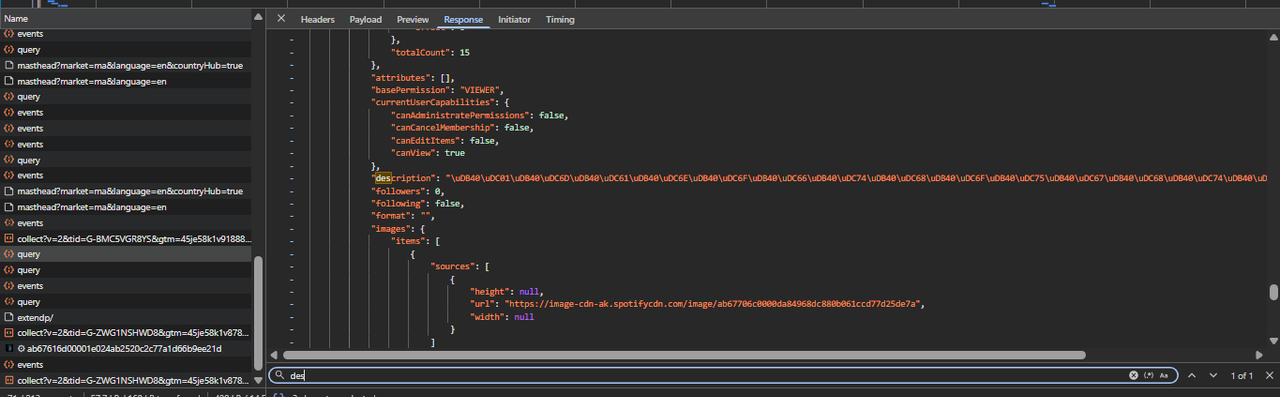The width and height of the screenshot is (1280, 397).
Task: Go to previous search match
Action: [1191, 376]
